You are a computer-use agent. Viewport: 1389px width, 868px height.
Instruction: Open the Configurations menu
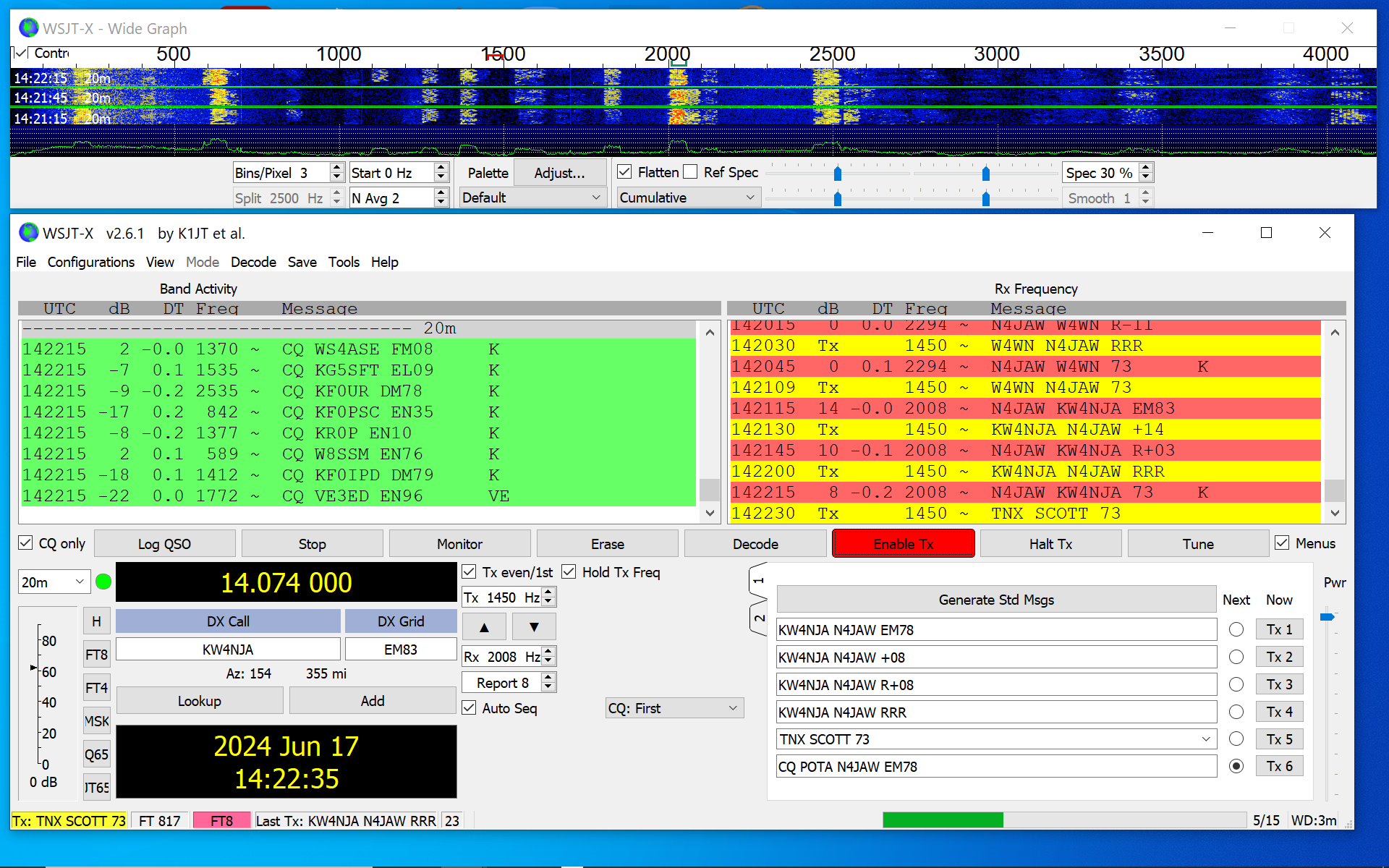(90, 262)
